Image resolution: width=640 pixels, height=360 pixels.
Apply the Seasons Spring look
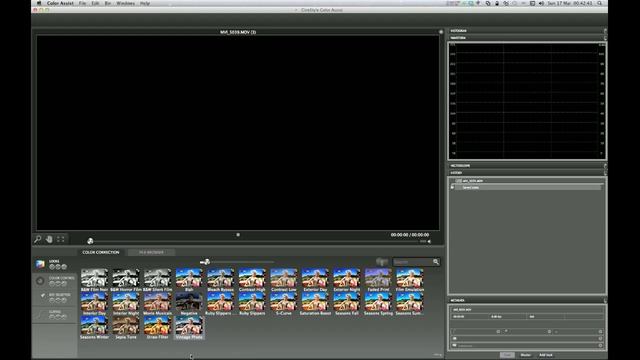(x=378, y=303)
